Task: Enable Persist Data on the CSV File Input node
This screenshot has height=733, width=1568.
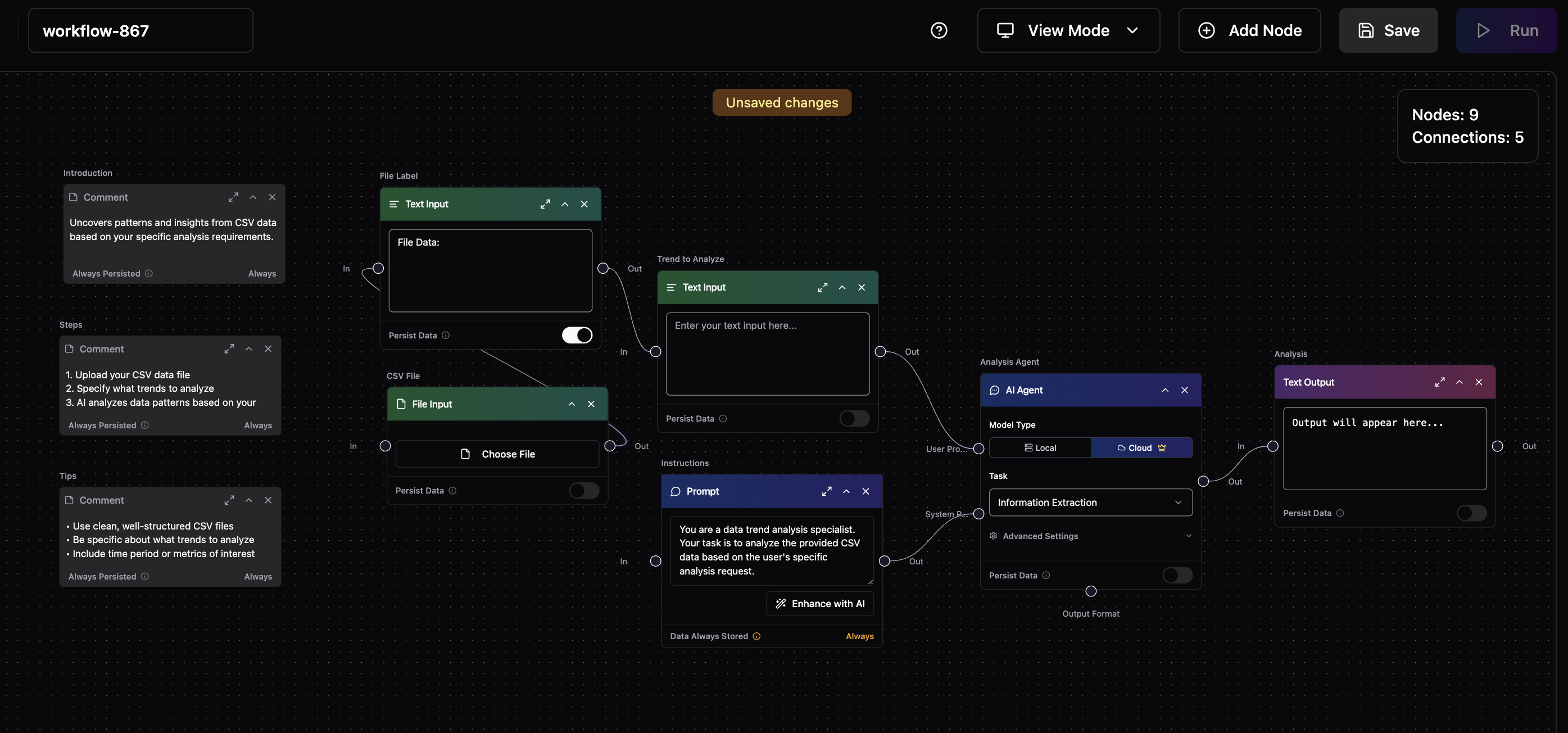Action: click(x=584, y=491)
